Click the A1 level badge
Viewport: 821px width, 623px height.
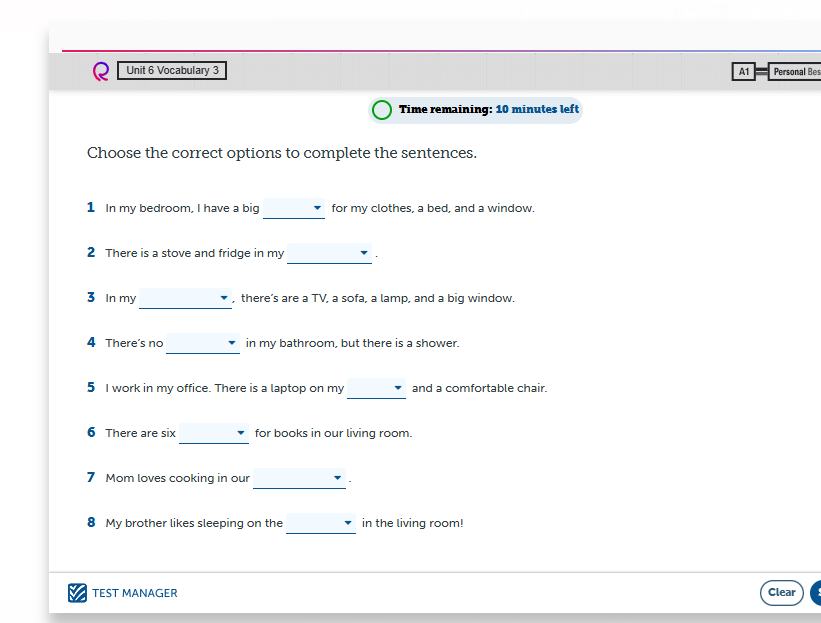click(x=744, y=72)
